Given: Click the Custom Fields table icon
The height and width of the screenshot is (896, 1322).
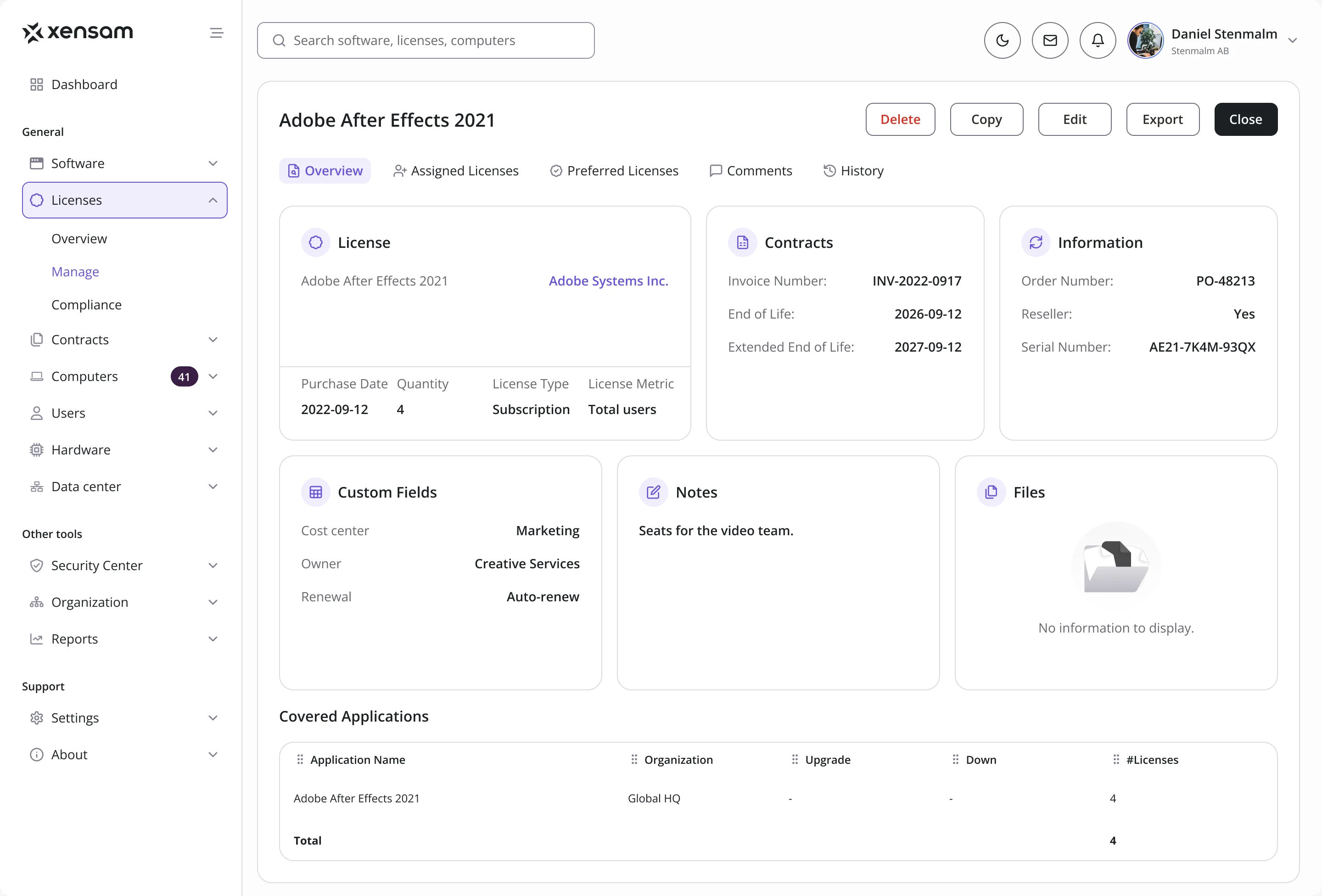Looking at the screenshot, I should [x=316, y=492].
